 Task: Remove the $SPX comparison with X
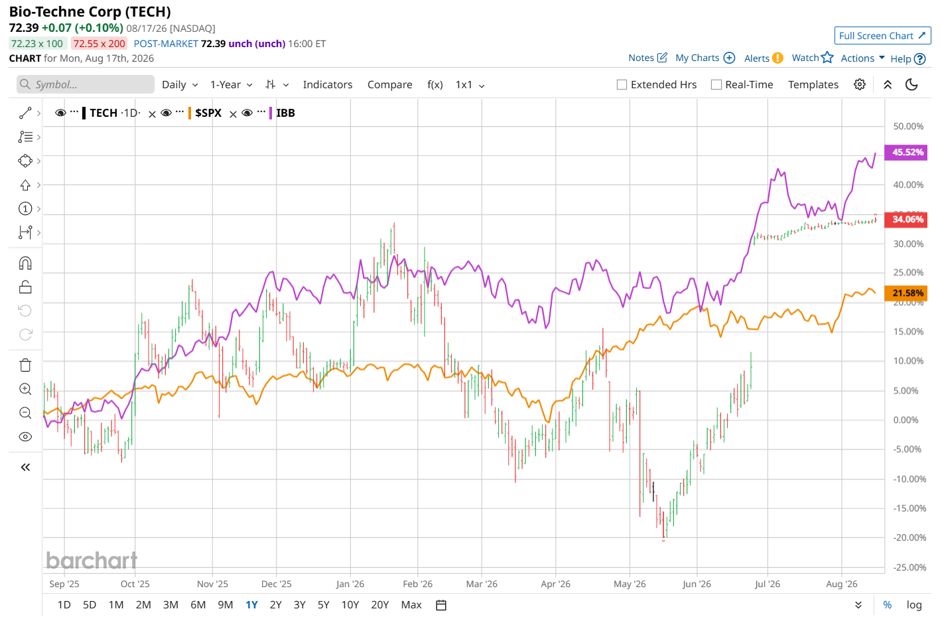tap(233, 114)
